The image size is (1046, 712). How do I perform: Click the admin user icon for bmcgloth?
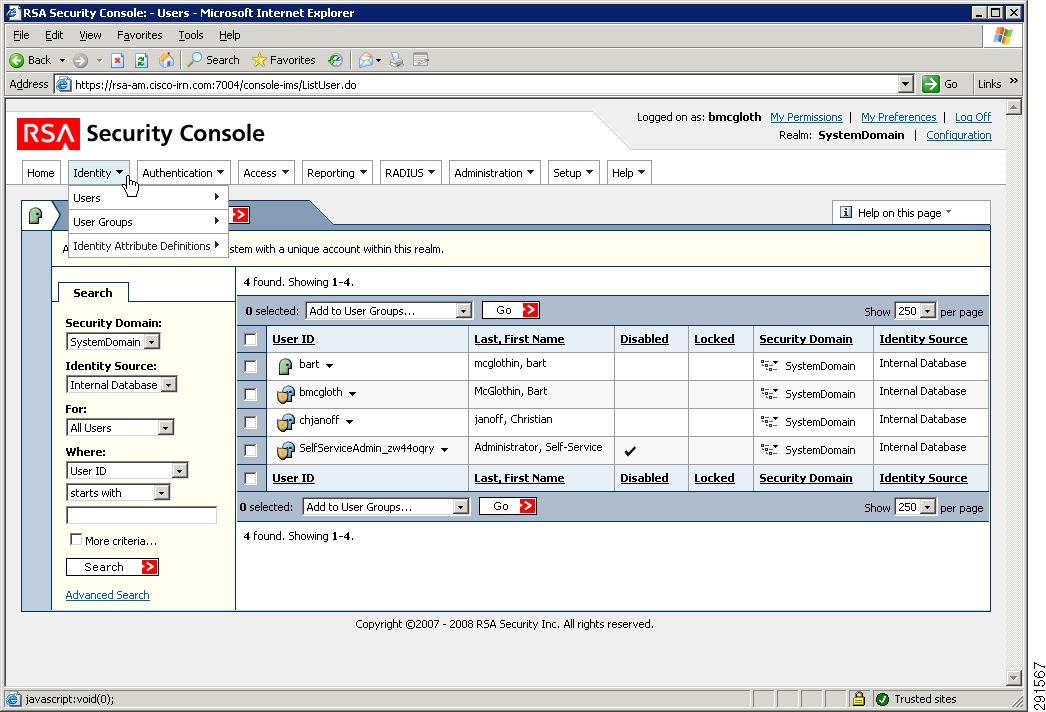[286, 394]
